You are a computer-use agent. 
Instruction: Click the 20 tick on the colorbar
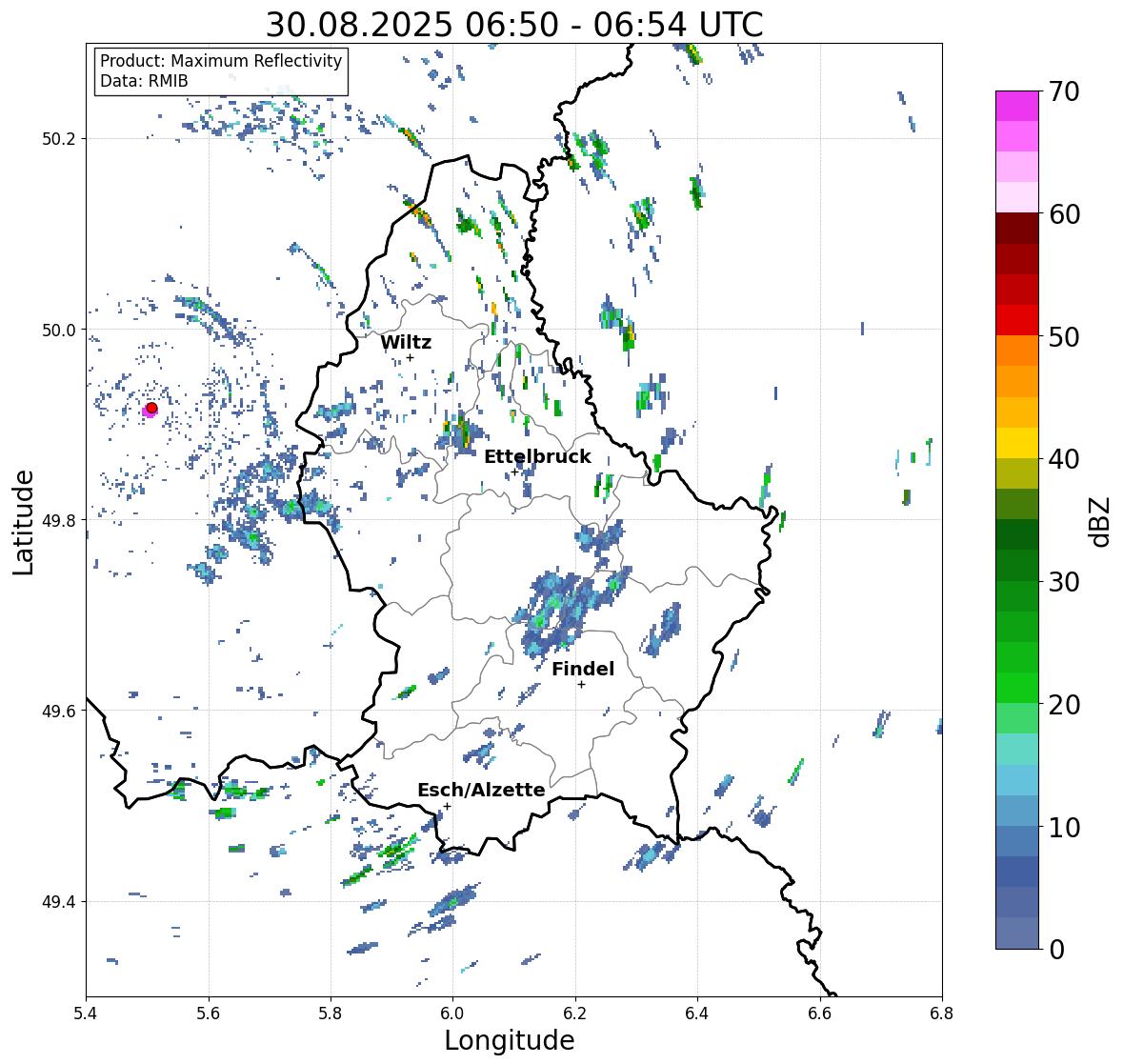(x=1064, y=705)
